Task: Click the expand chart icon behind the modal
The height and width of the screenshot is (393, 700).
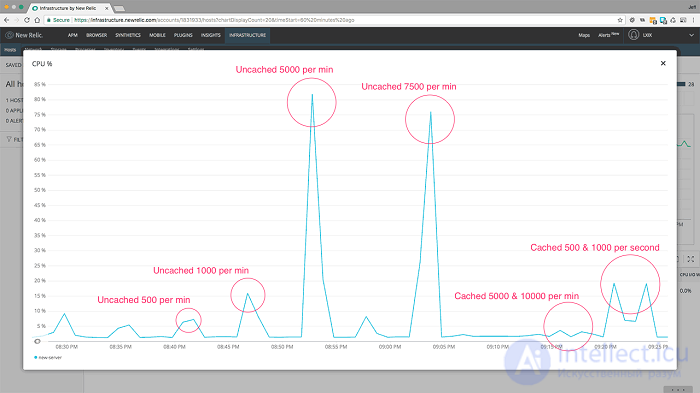Action: tap(691, 259)
